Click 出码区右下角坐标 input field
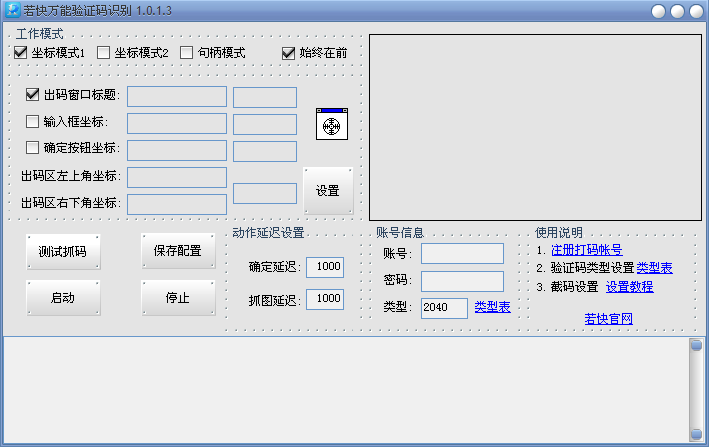The image size is (709, 447). [177, 204]
